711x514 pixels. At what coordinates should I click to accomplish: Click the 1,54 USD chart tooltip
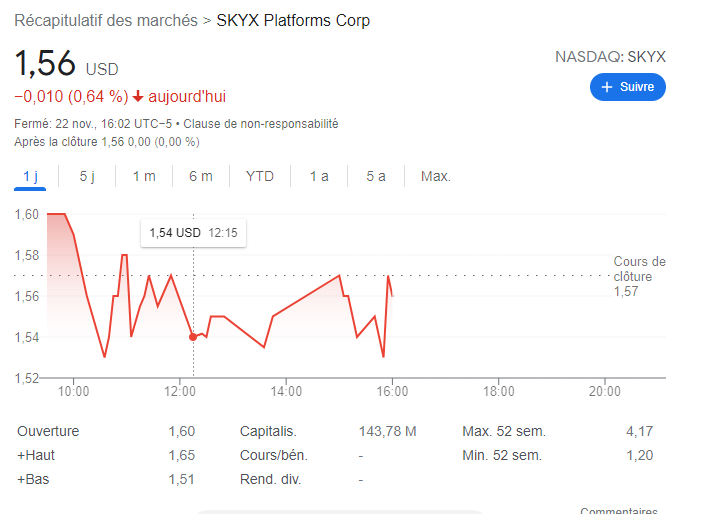(x=194, y=233)
